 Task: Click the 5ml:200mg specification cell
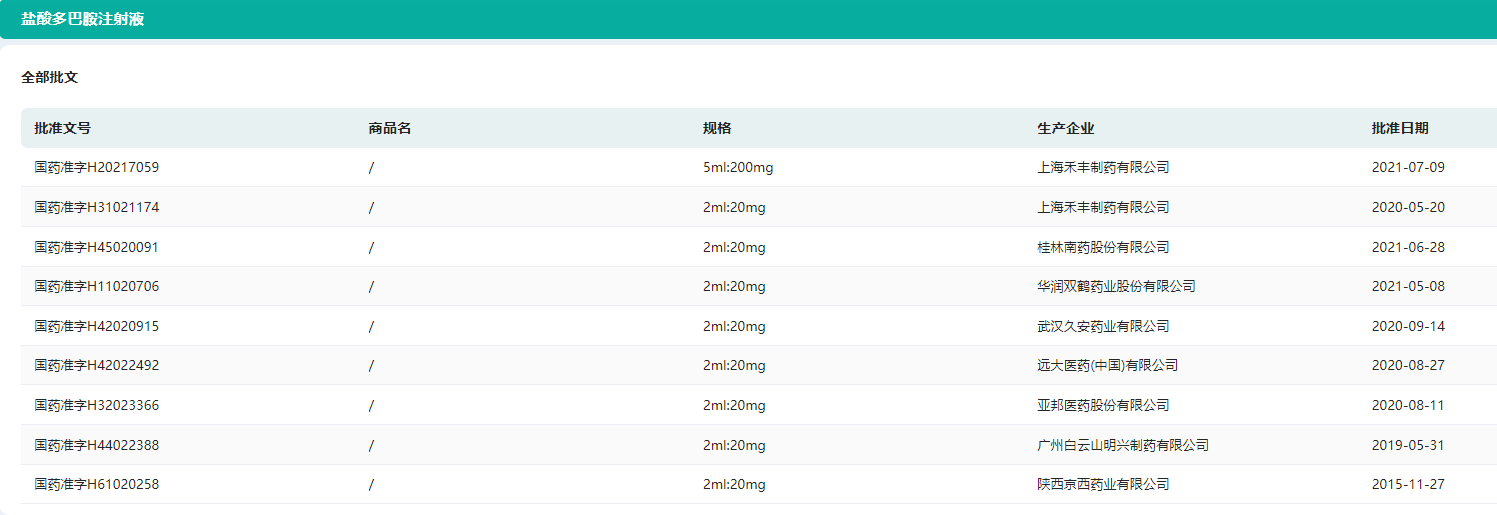pyautogui.click(x=738, y=167)
